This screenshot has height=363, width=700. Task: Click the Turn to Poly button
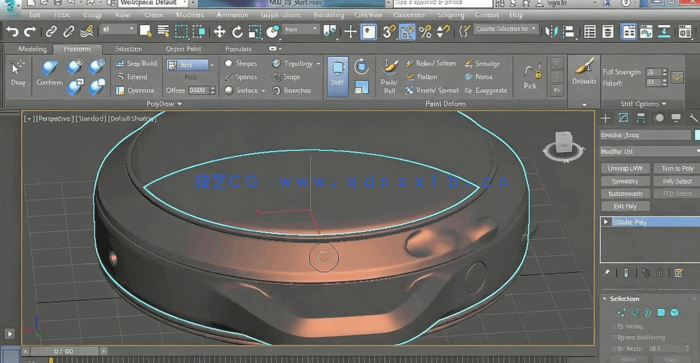click(x=677, y=168)
